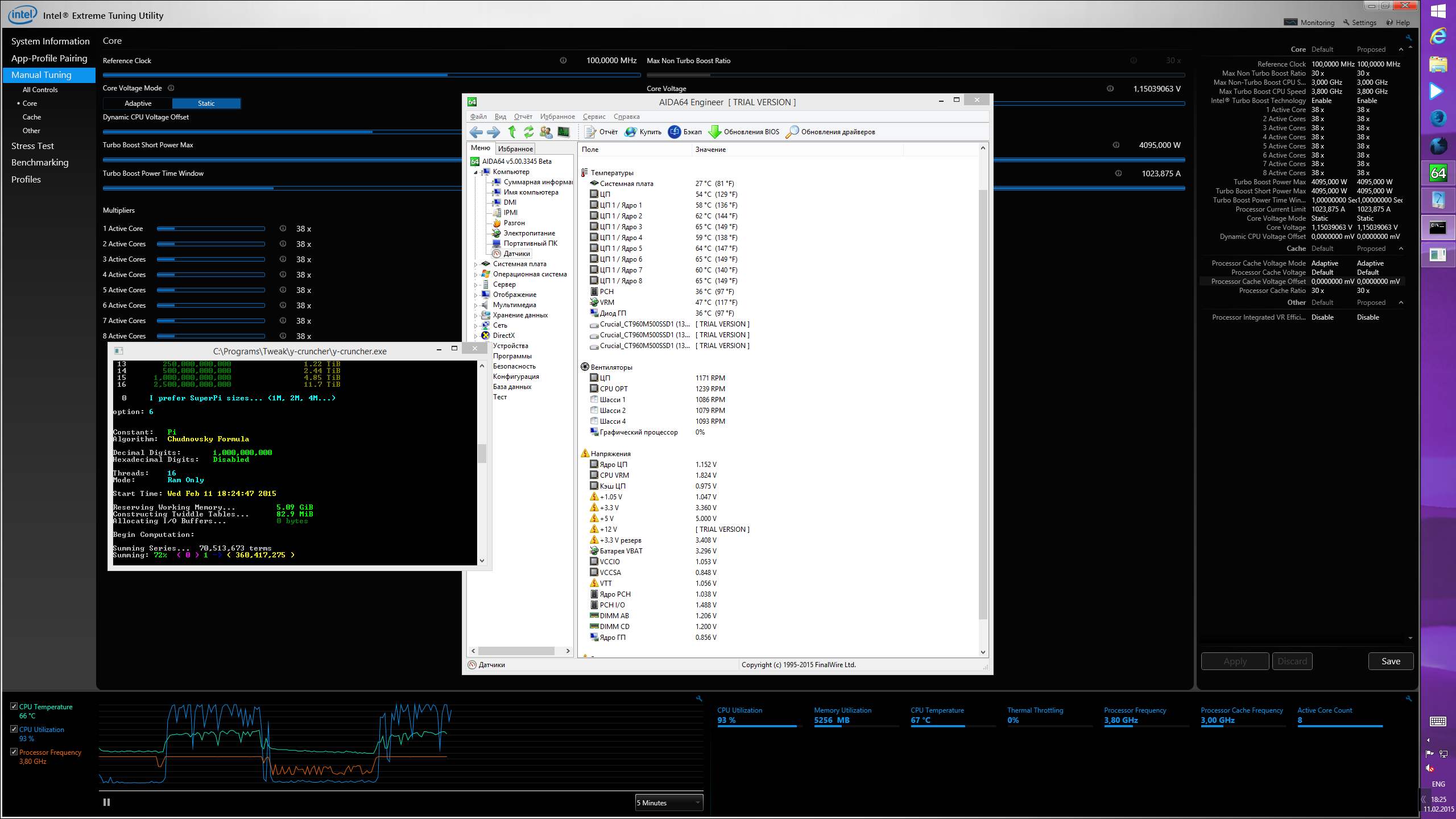This screenshot has width=1456, height=819.
Task: Toggle the Processor Frequency checkbox
Action: (14, 752)
